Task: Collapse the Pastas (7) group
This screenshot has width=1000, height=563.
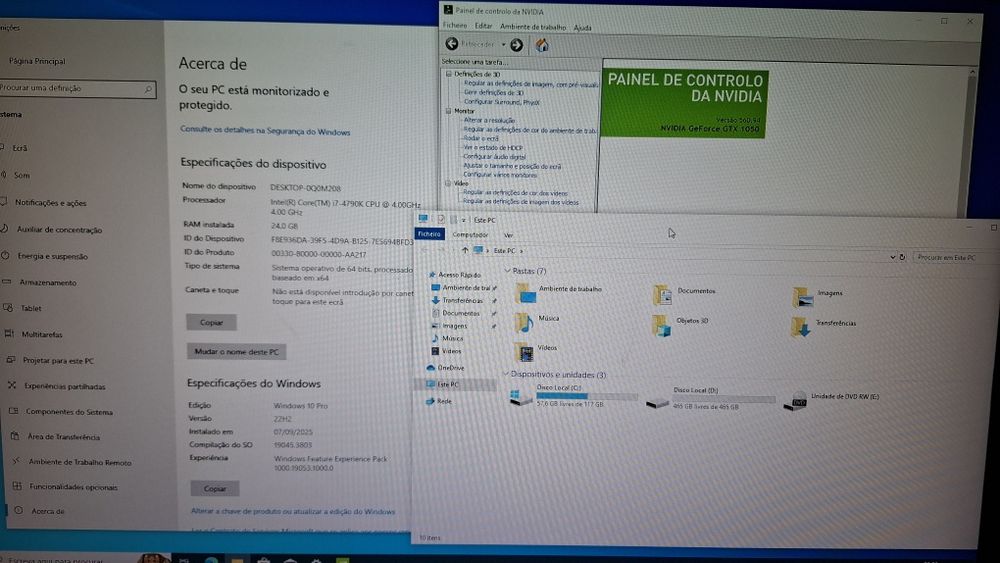Action: click(508, 271)
